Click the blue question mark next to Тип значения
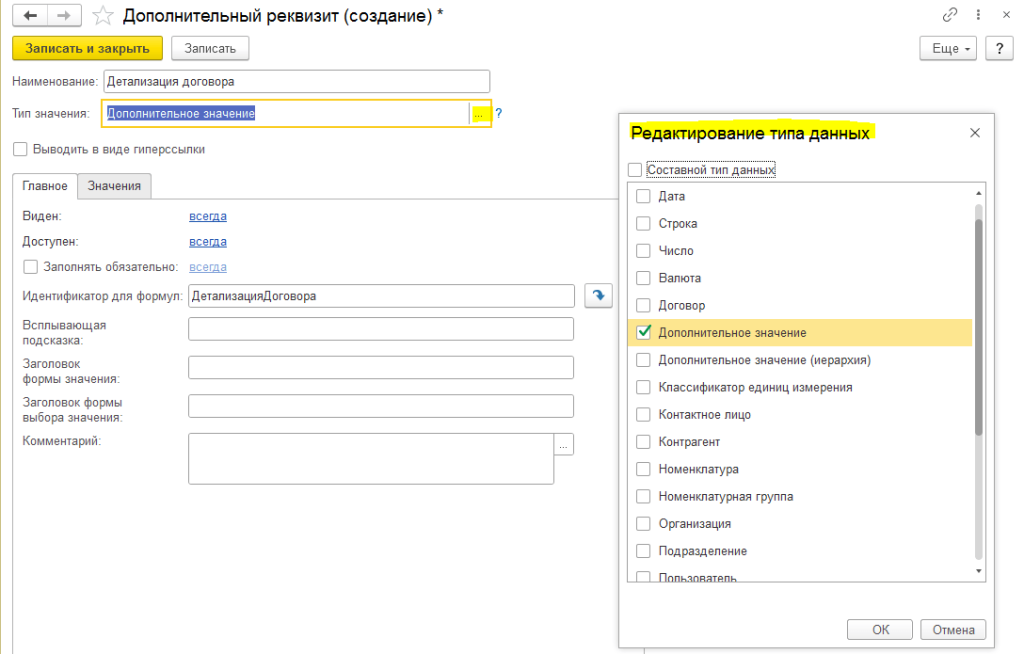Screen dimensions: 1024x654 click(x=498, y=113)
